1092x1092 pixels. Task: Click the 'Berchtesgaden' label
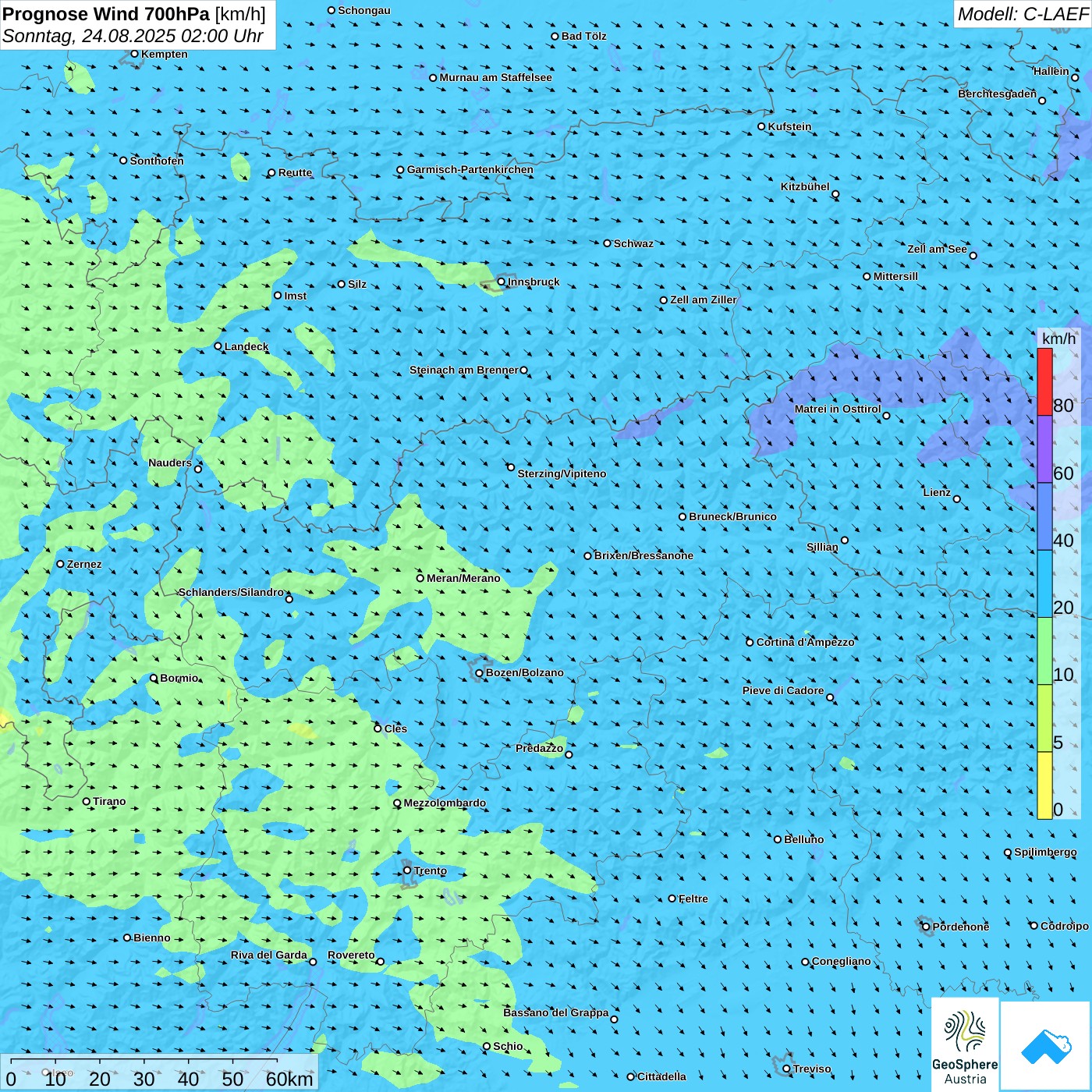pyautogui.click(x=997, y=94)
